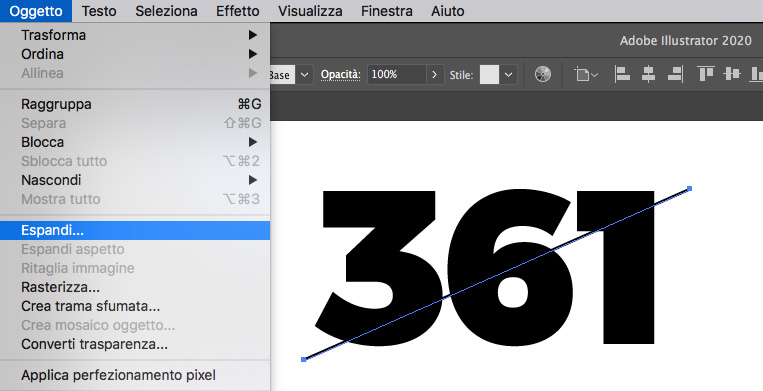Image resolution: width=763 pixels, height=391 pixels.
Task: Open the Seleziona menu
Action: point(166,11)
